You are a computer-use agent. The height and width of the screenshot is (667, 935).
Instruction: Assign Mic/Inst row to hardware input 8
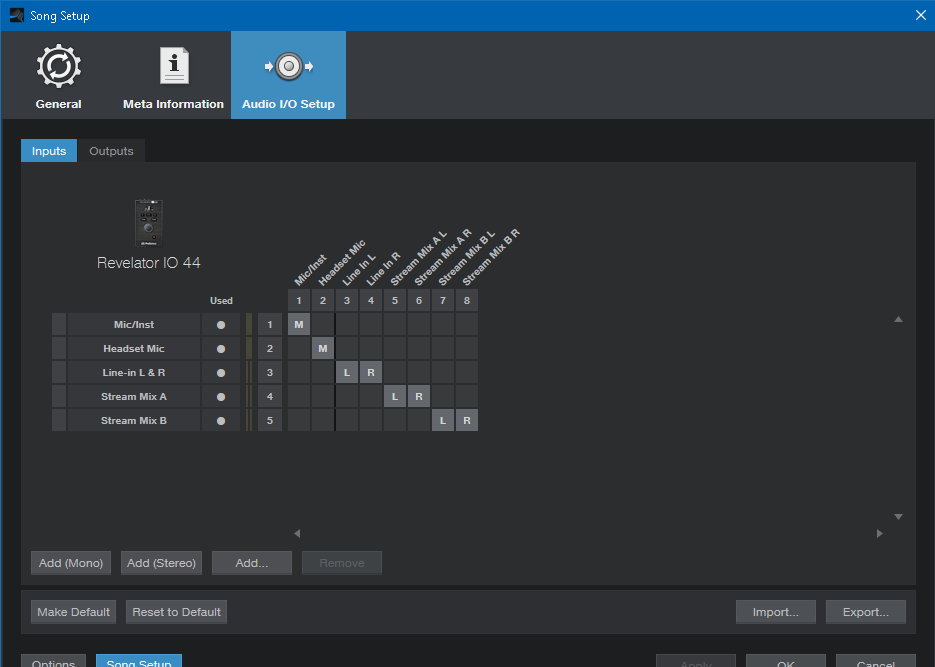(x=467, y=324)
